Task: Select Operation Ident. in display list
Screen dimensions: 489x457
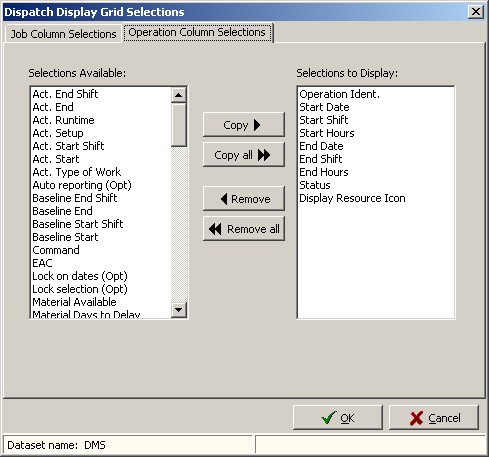Action: [339, 94]
